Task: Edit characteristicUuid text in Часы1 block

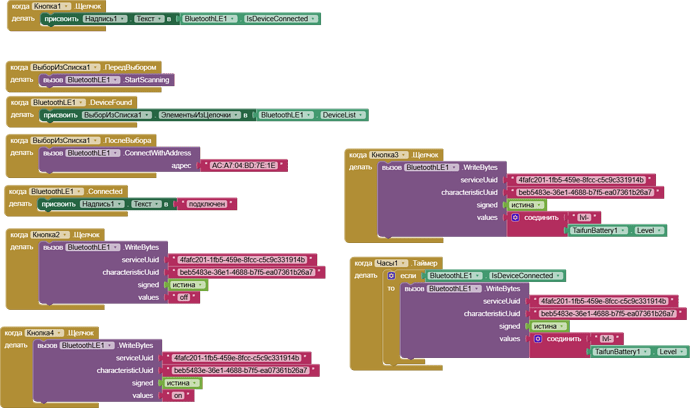Action: click(x=607, y=314)
